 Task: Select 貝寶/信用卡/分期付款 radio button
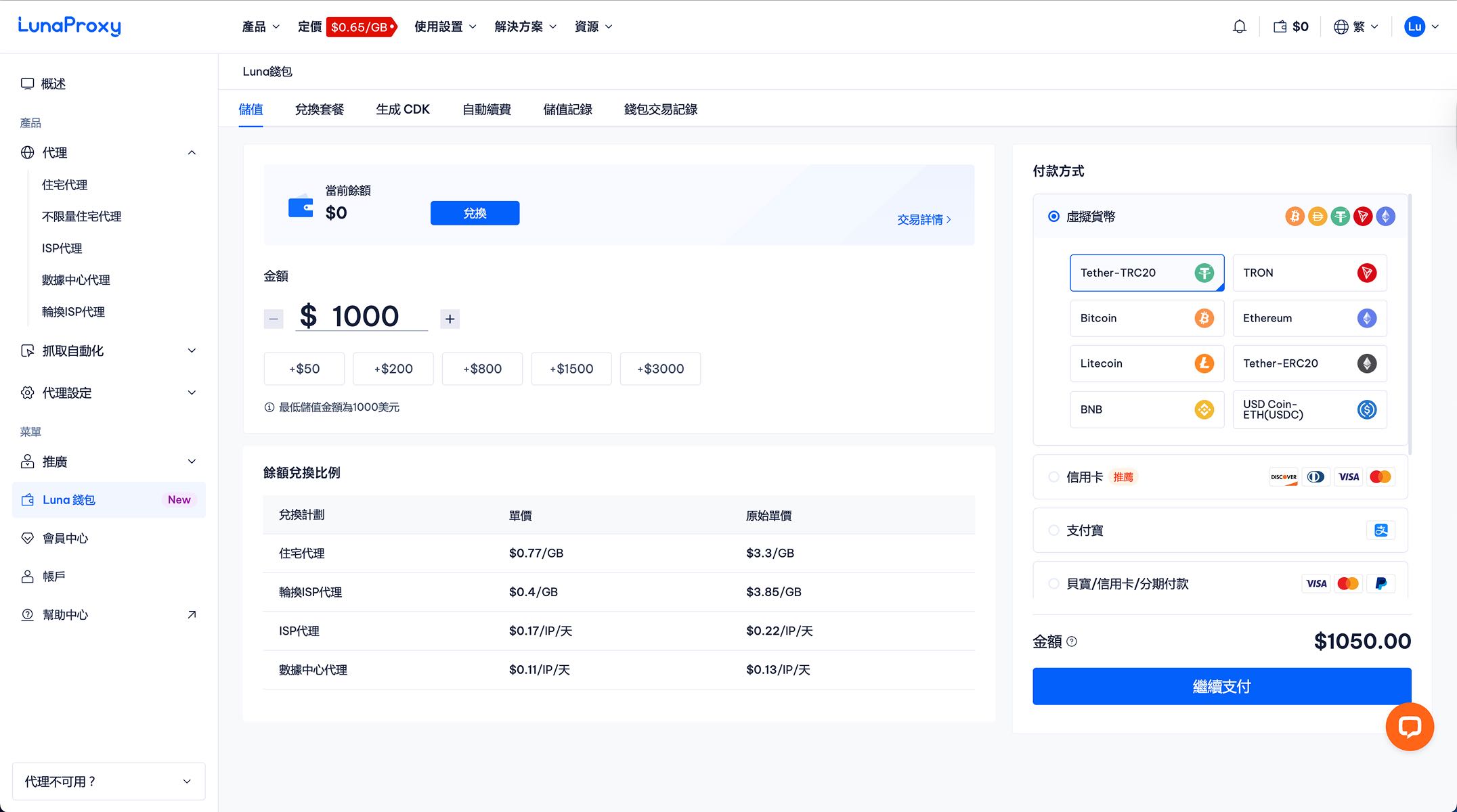pyautogui.click(x=1053, y=583)
